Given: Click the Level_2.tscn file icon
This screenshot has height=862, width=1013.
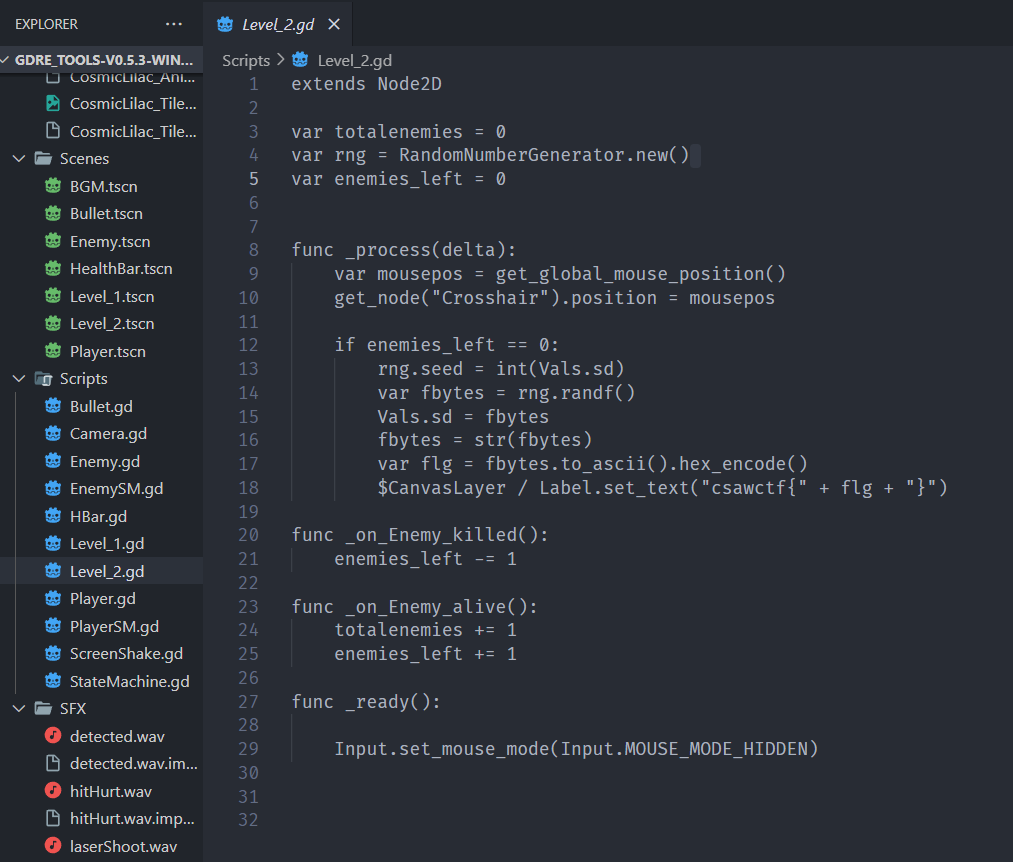Looking at the screenshot, I should (53, 323).
